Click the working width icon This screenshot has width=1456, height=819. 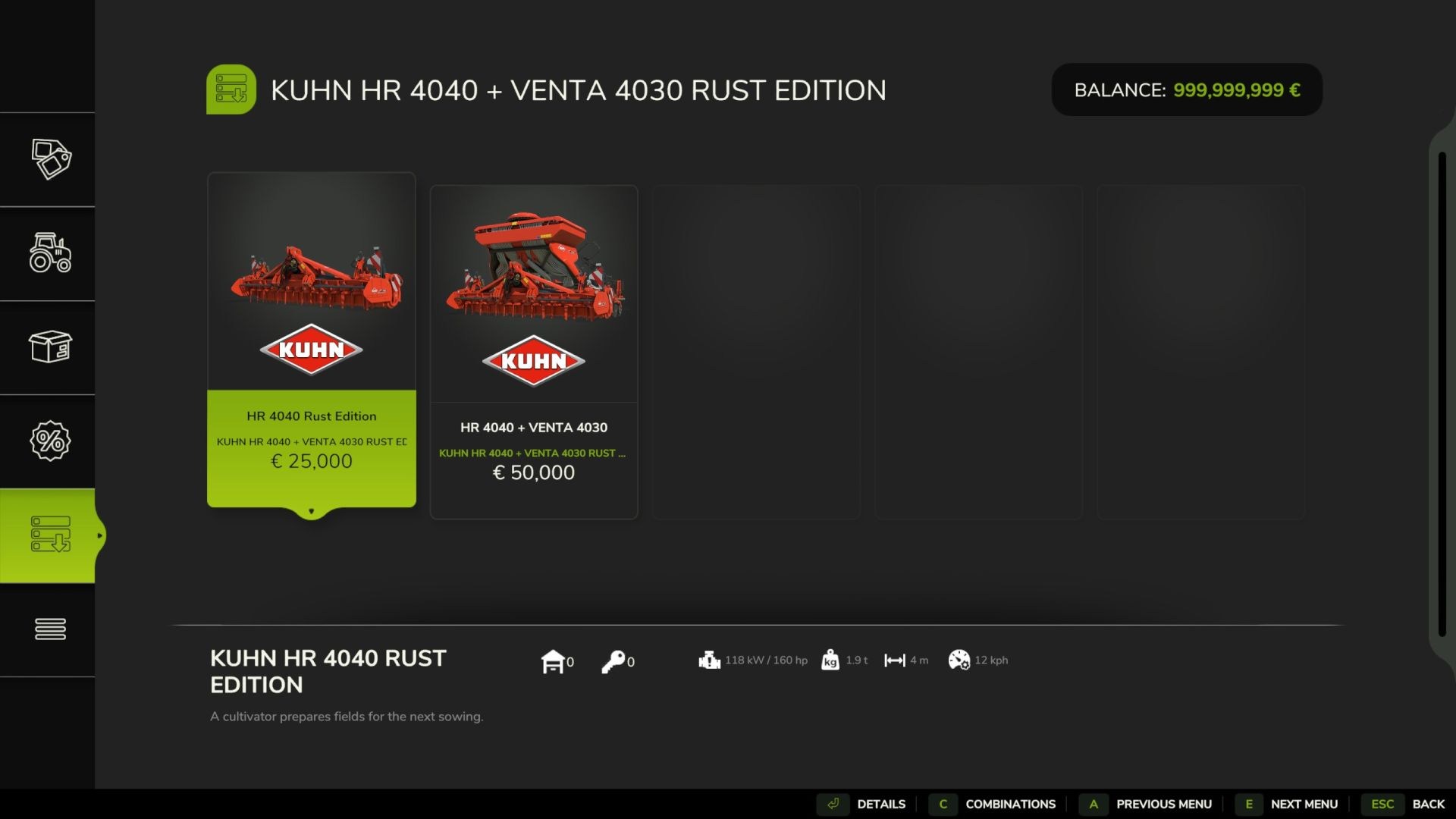point(895,661)
